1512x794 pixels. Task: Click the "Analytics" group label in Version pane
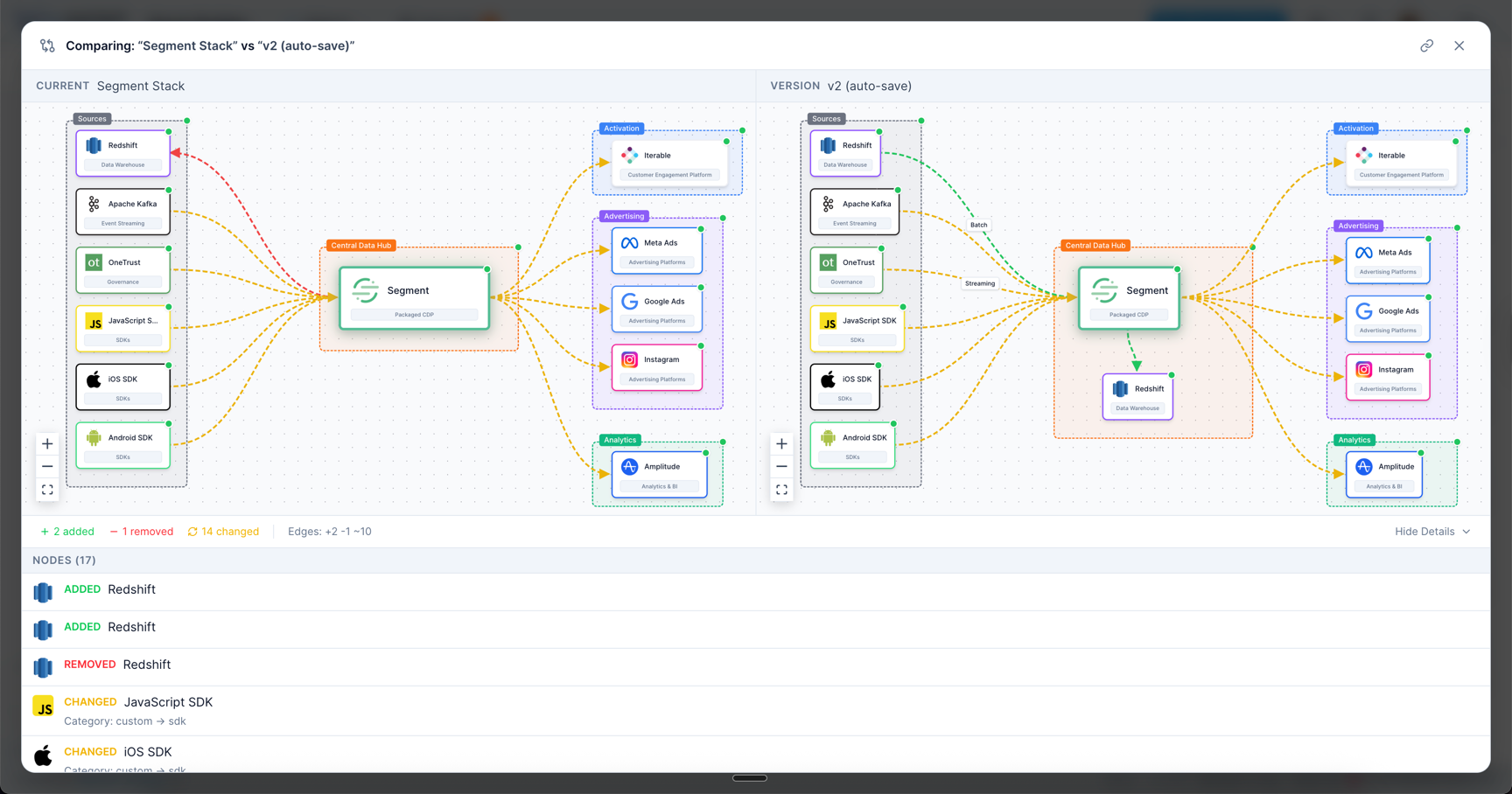point(1354,440)
